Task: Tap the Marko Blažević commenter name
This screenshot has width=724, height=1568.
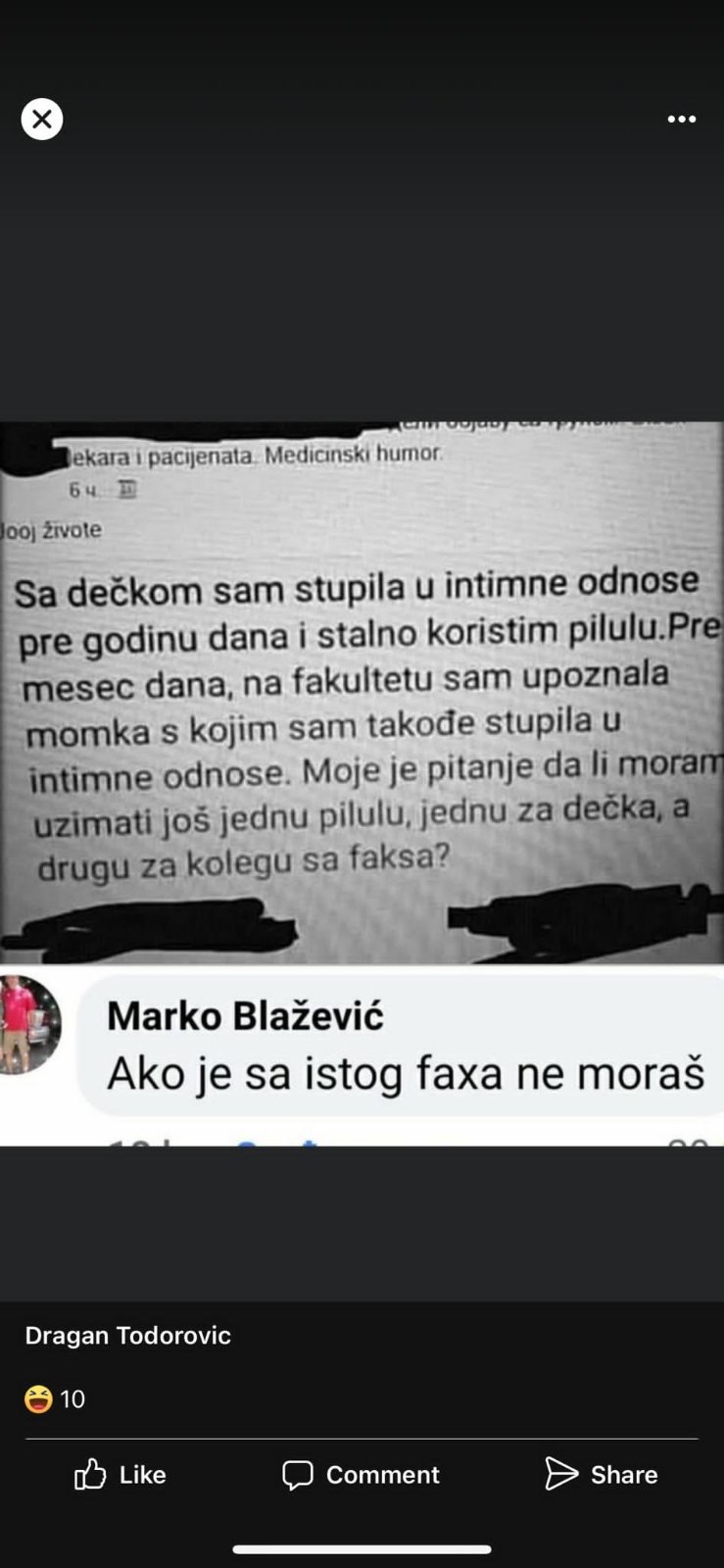Action: pos(245,1016)
